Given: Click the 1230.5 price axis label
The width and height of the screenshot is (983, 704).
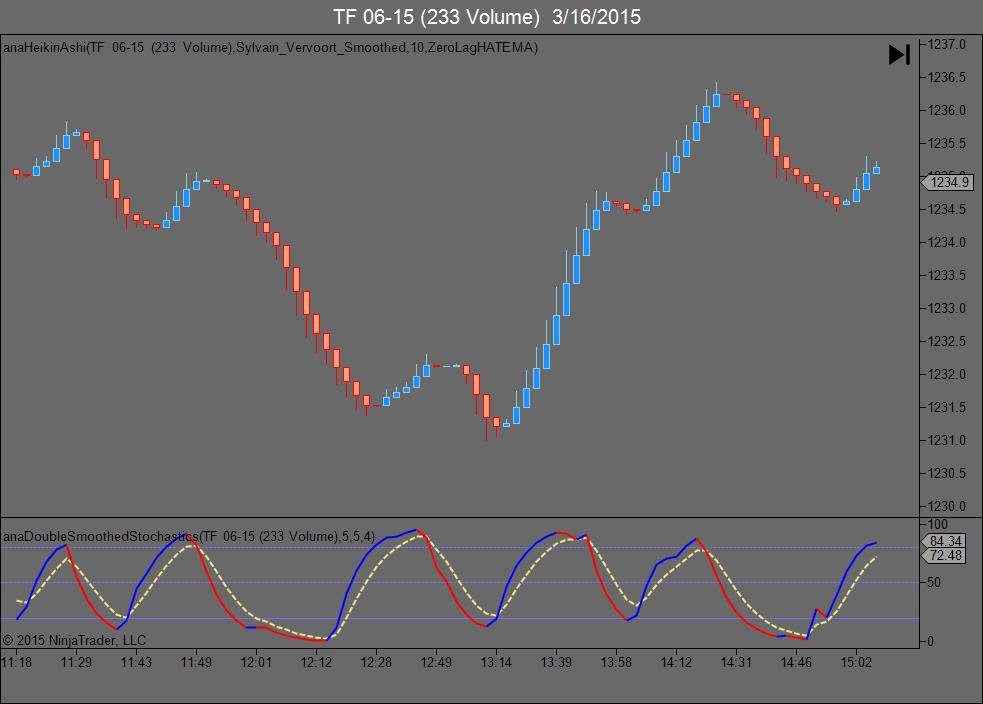Looking at the screenshot, I should [947, 473].
